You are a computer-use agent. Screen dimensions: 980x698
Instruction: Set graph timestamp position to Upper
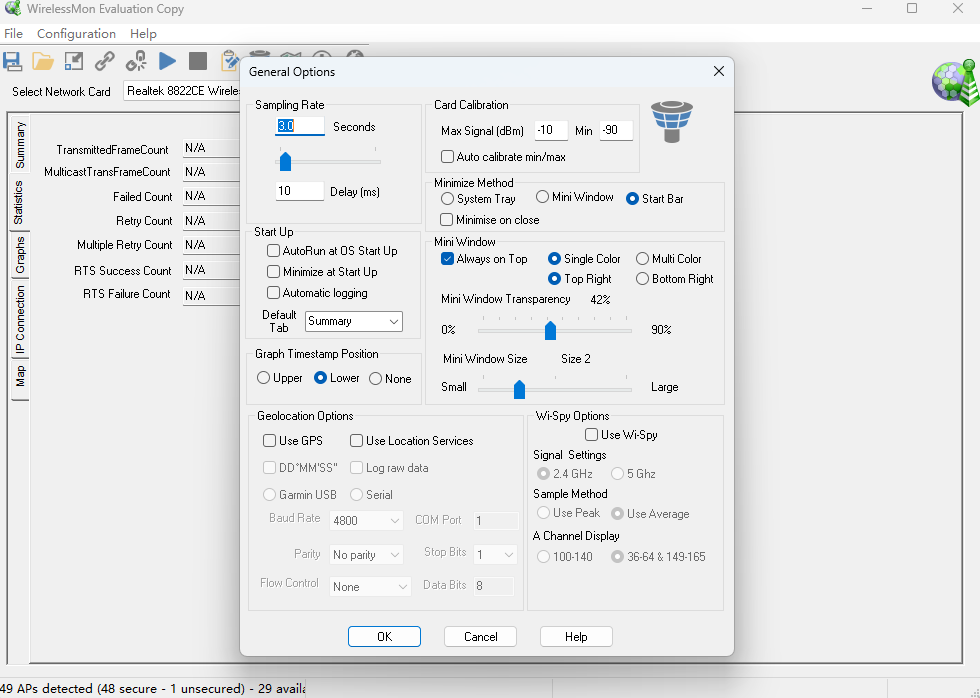click(x=263, y=378)
